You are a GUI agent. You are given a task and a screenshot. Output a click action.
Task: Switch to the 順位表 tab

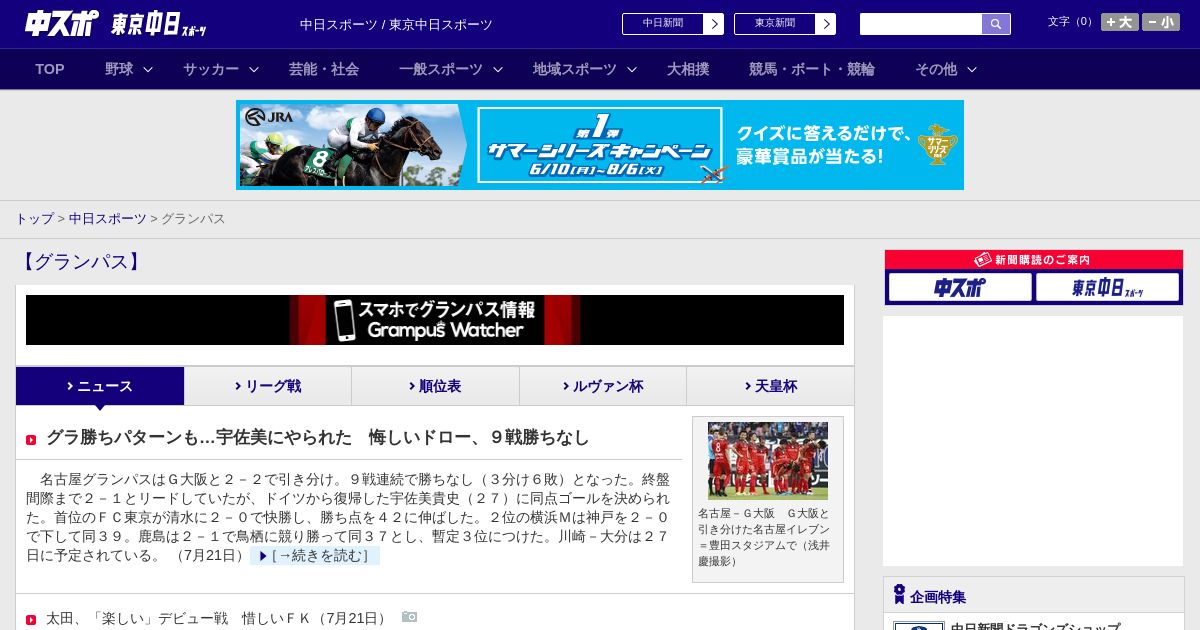tap(435, 386)
